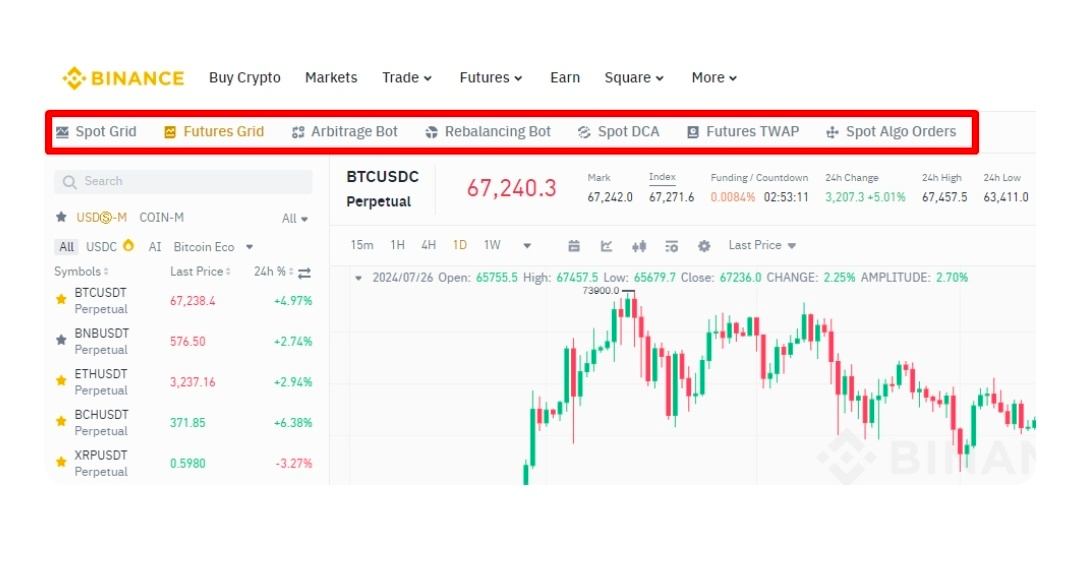Open the chart display options icon next to the gear
This screenshot has width=1080, height=587.
coord(672,246)
